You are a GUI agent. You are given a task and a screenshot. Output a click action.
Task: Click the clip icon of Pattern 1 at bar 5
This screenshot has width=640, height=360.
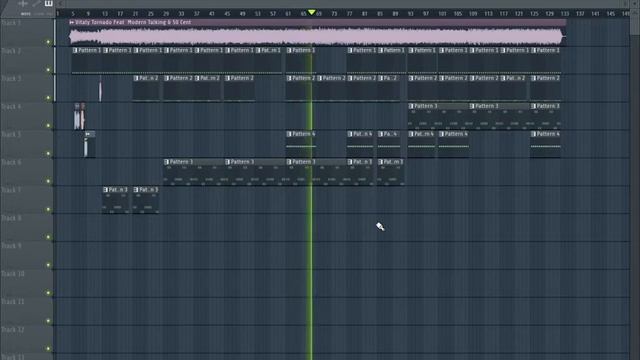coord(75,50)
